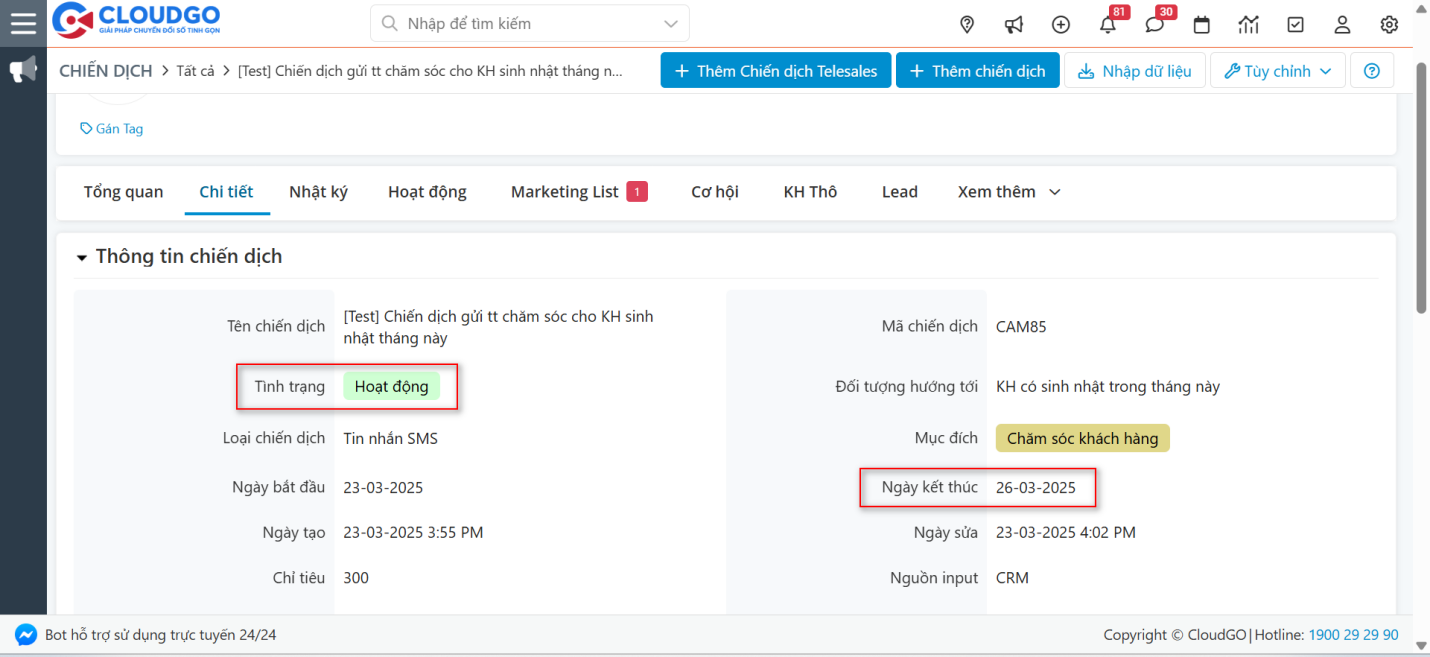Screen dimensions: 1430x657
Task: Expand the Xem thêm tab menu
Action: pos(1008,192)
